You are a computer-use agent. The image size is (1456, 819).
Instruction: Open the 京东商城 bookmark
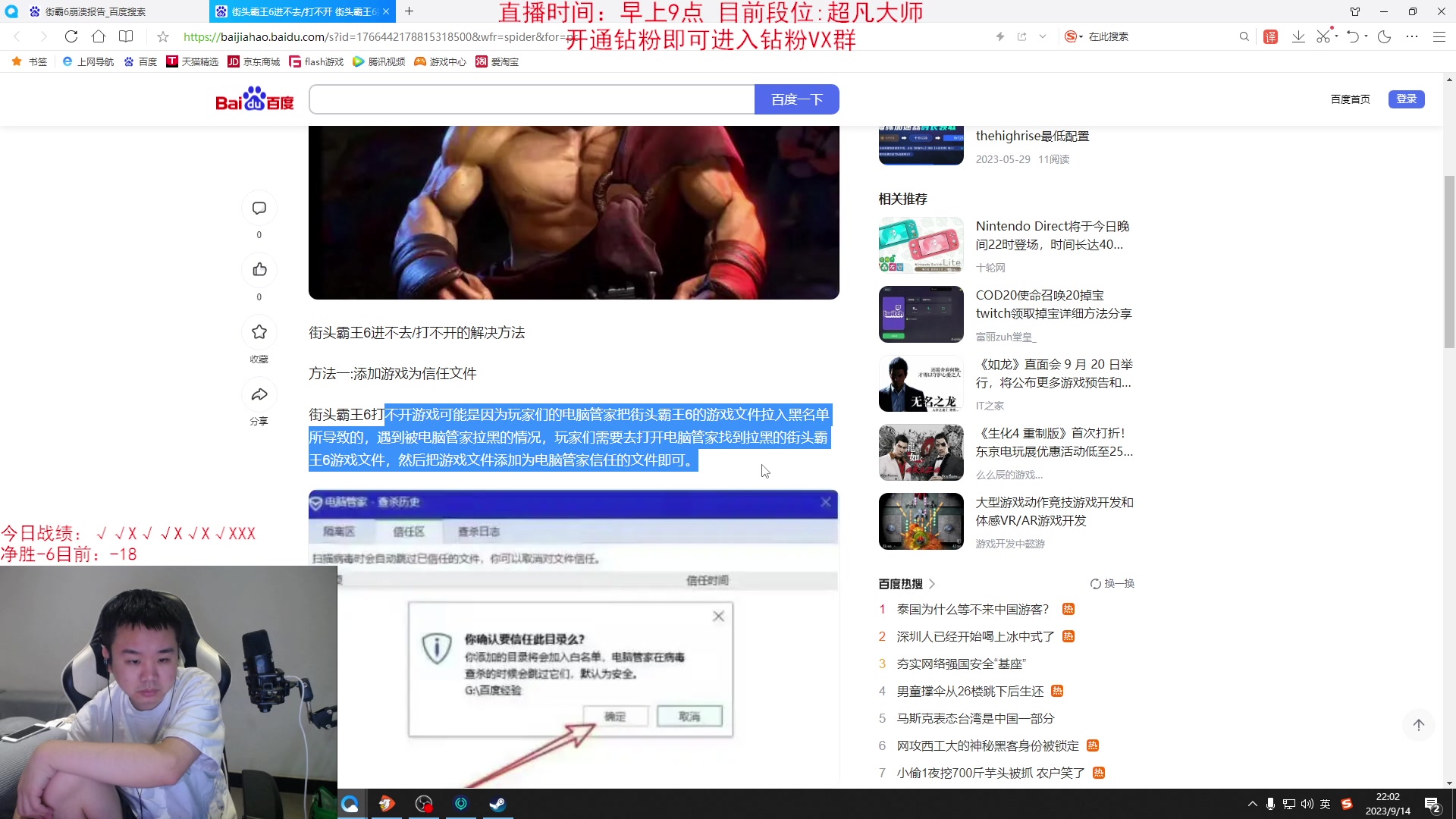pos(254,61)
